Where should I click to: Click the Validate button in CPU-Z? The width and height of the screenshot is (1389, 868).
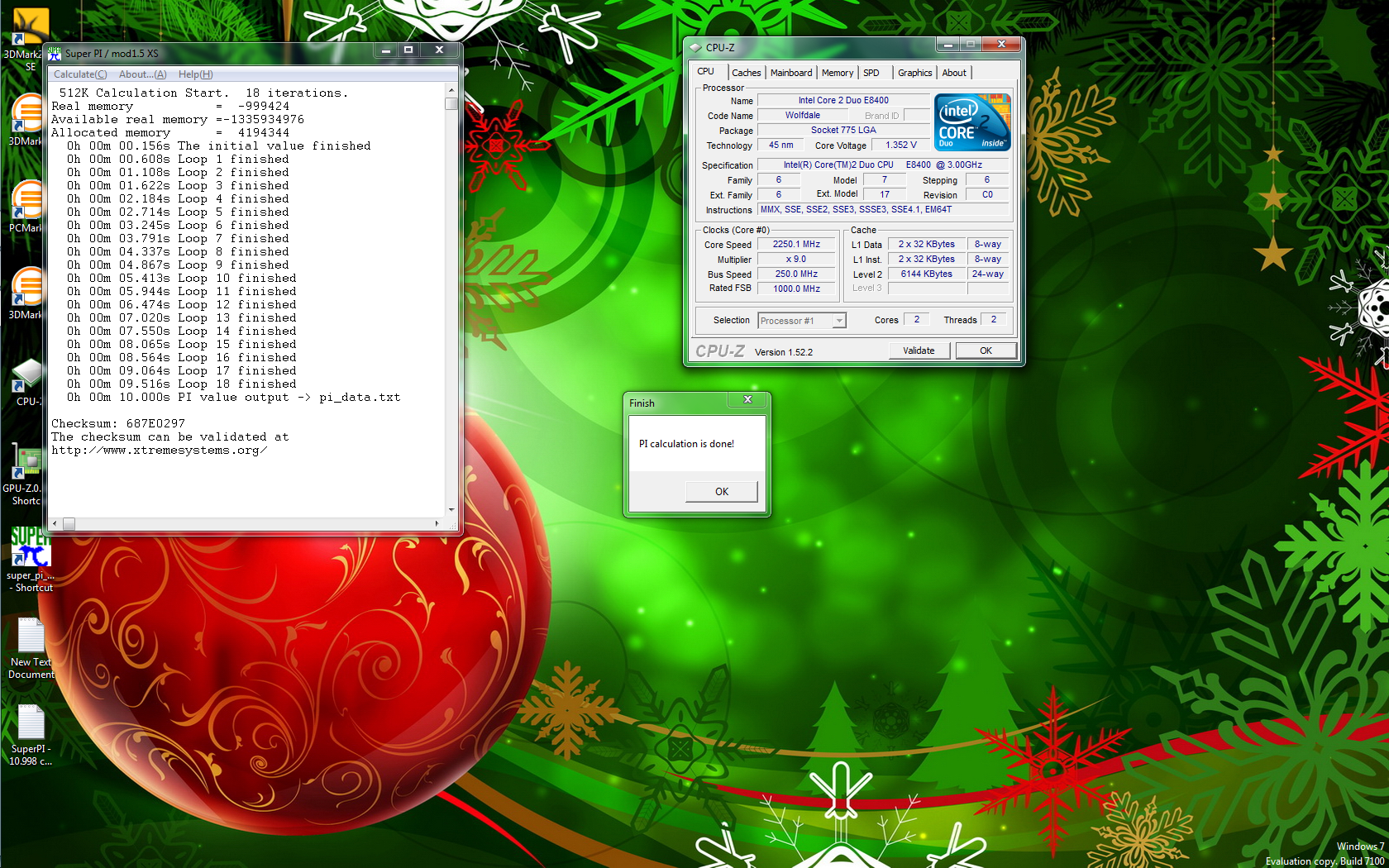(x=919, y=351)
